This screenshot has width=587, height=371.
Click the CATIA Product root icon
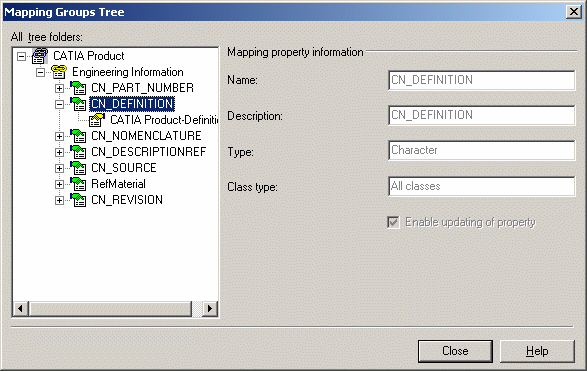click(x=40, y=56)
